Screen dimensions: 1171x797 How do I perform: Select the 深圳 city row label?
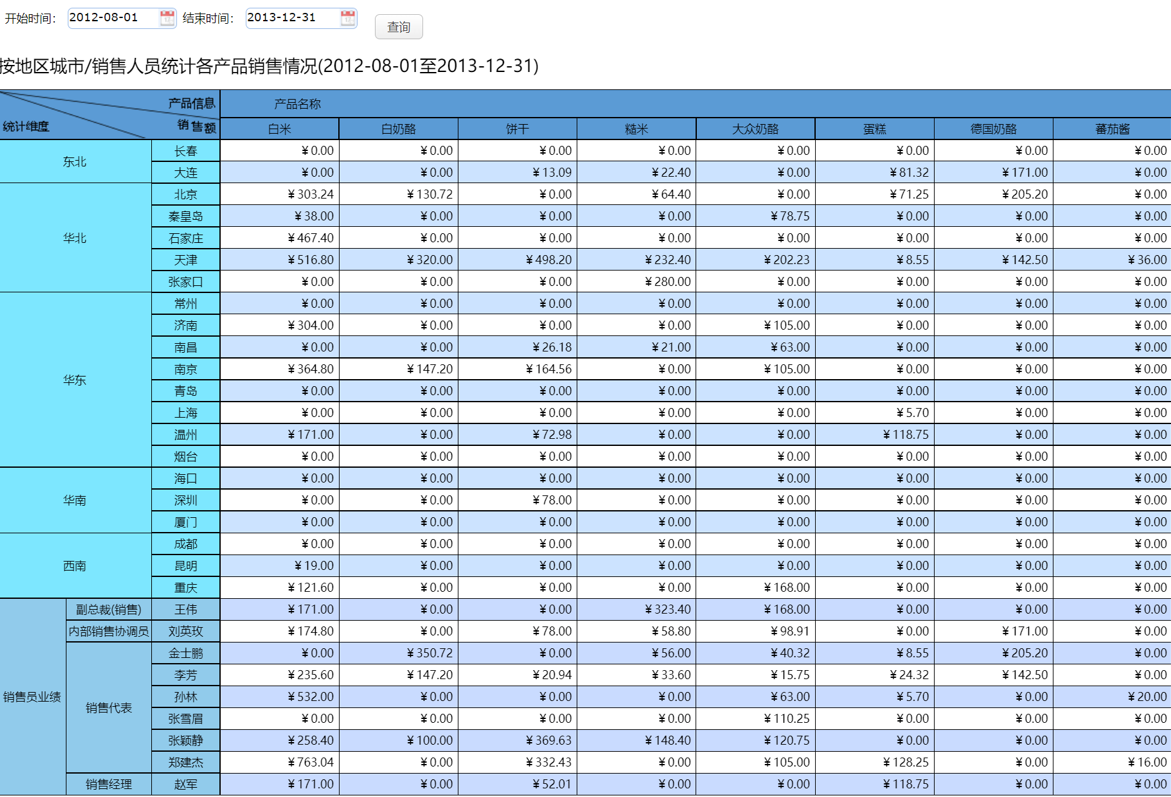[x=186, y=500]
